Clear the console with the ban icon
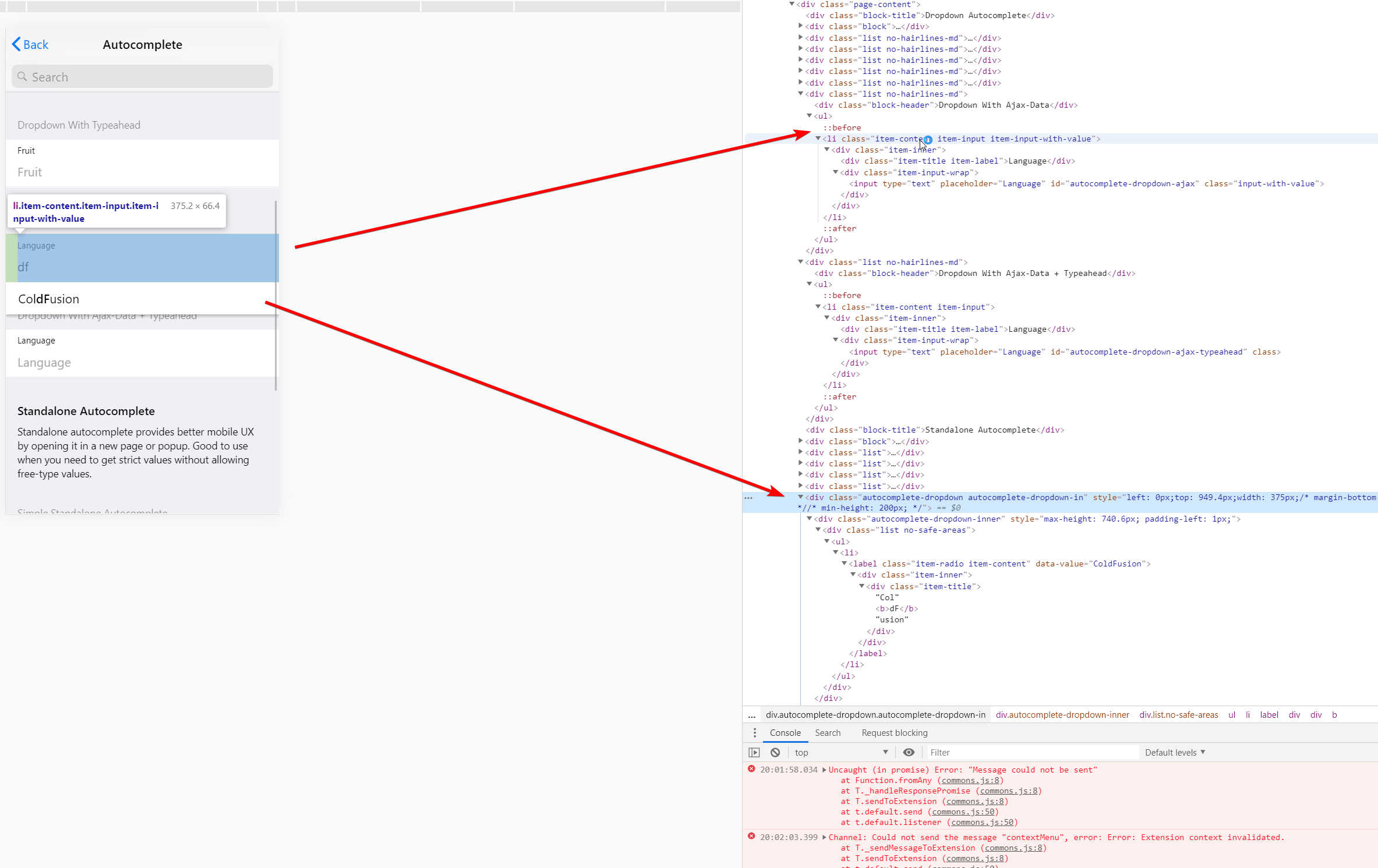Image resolution: width=1378 pixels, height=868 pixels. tap(775, 752)
